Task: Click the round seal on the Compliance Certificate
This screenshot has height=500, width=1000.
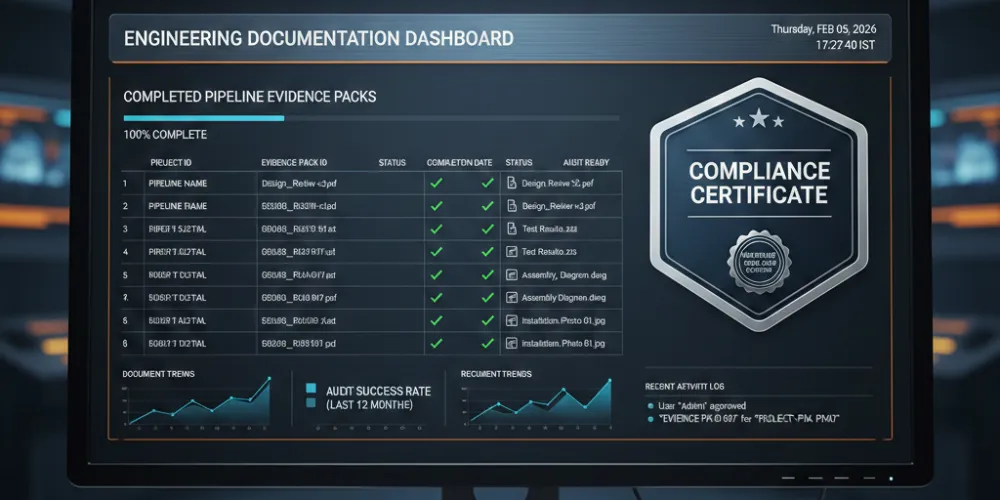Action: click(x=759, y=261)
